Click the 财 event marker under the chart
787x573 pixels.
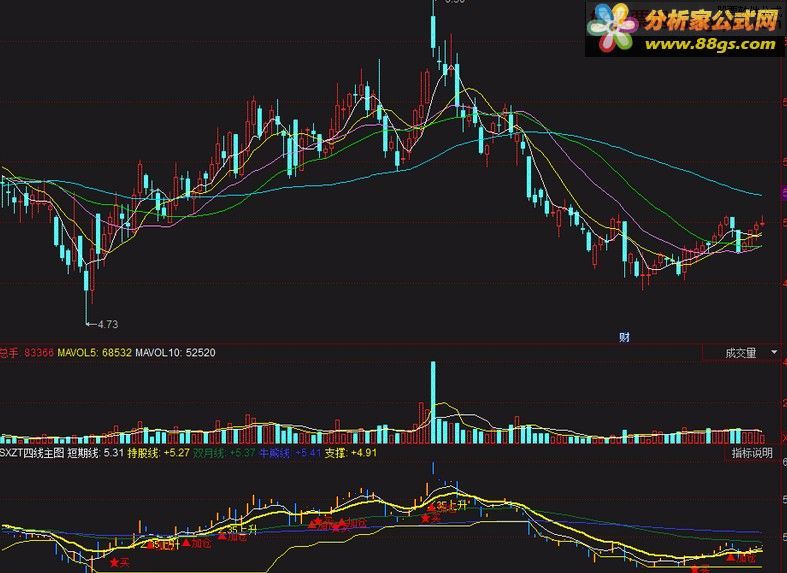(624, 337)
